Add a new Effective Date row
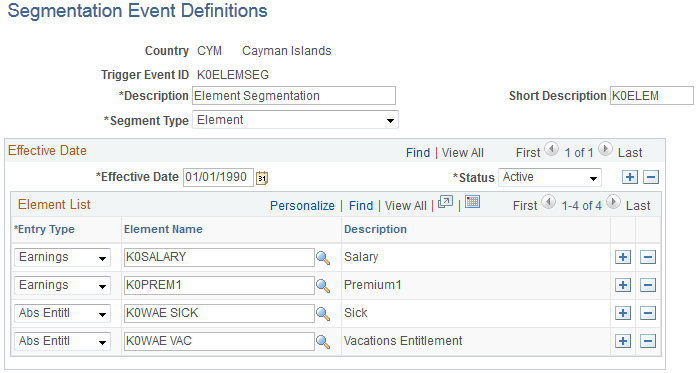Viewport: 697px width, 373px height. coord(629,177)
